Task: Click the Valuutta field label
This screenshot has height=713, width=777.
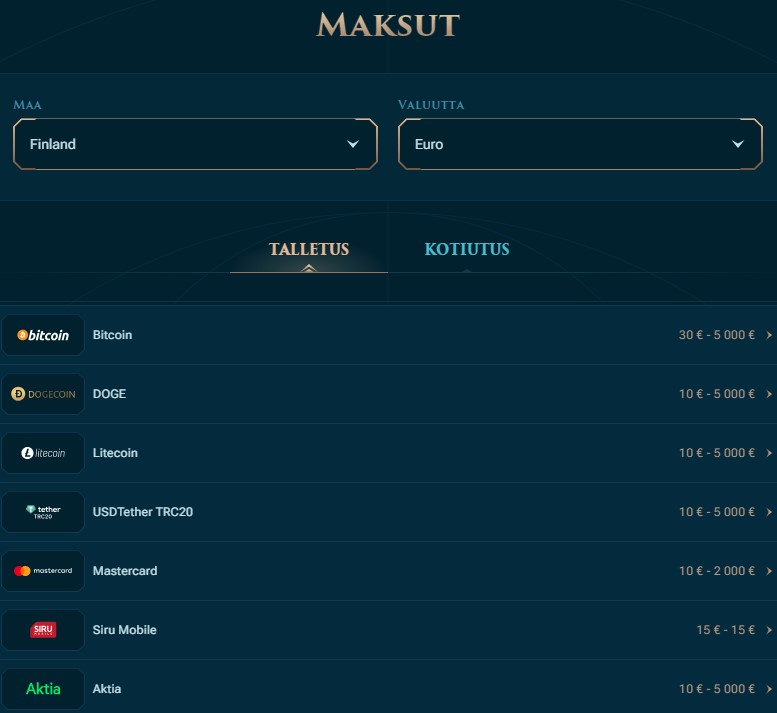Action: pyautogui.click(x=431, y=105)
